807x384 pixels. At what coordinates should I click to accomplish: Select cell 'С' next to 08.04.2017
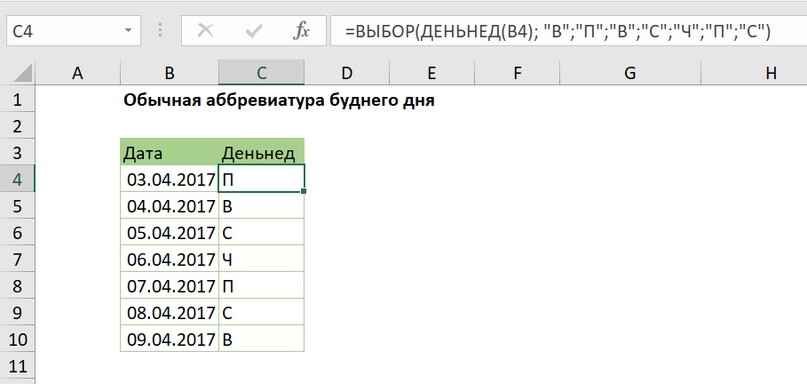261,313
